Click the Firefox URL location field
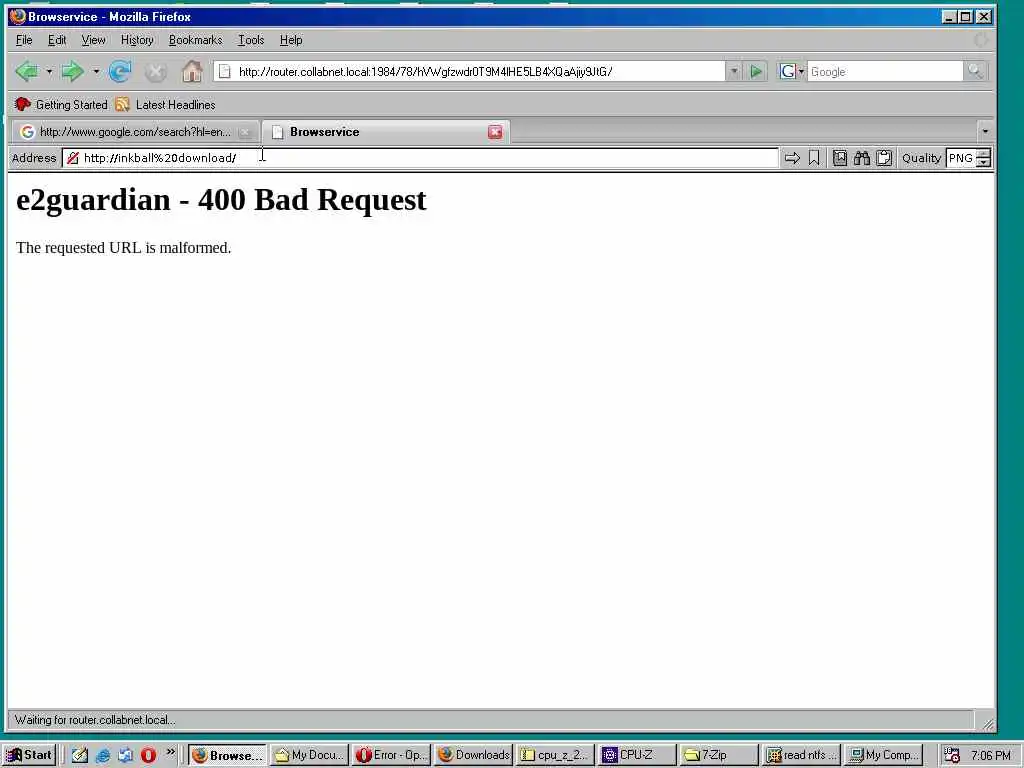 [468, 71]
